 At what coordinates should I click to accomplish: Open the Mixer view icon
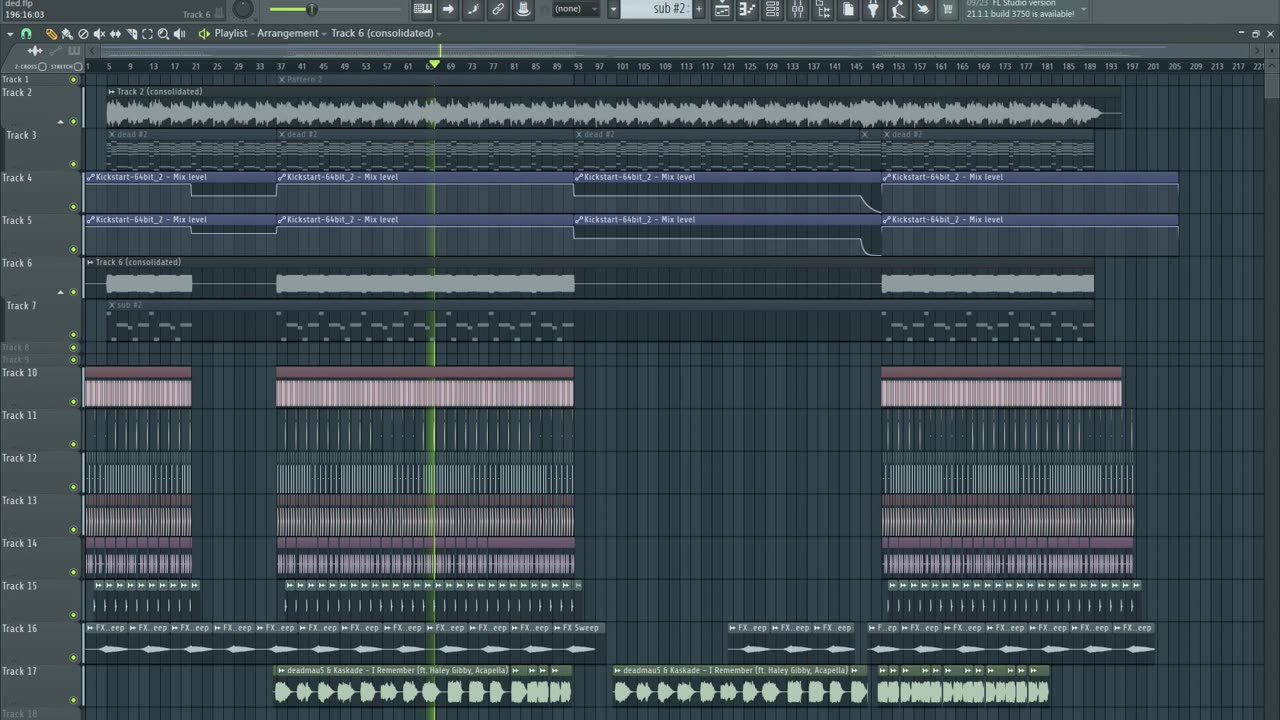(x=797, y=9)
